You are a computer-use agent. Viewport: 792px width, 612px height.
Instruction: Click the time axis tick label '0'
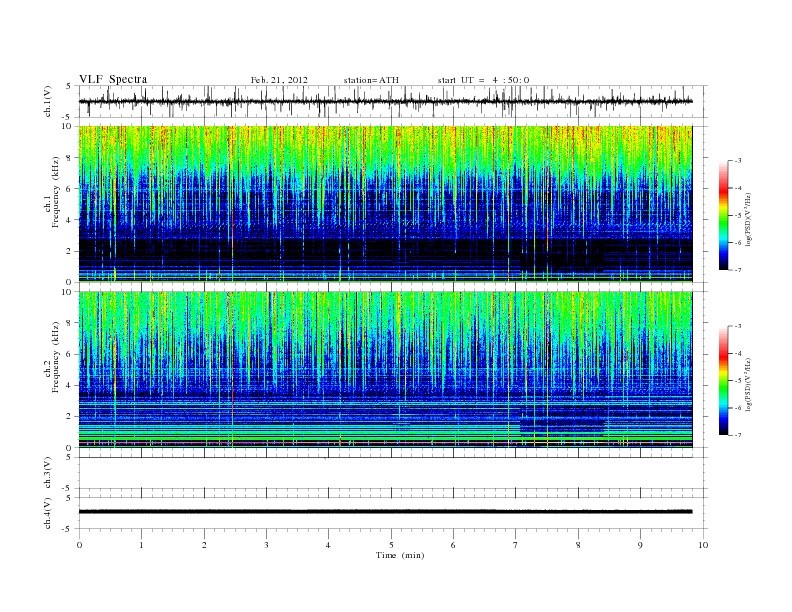(x=79, y=545)
